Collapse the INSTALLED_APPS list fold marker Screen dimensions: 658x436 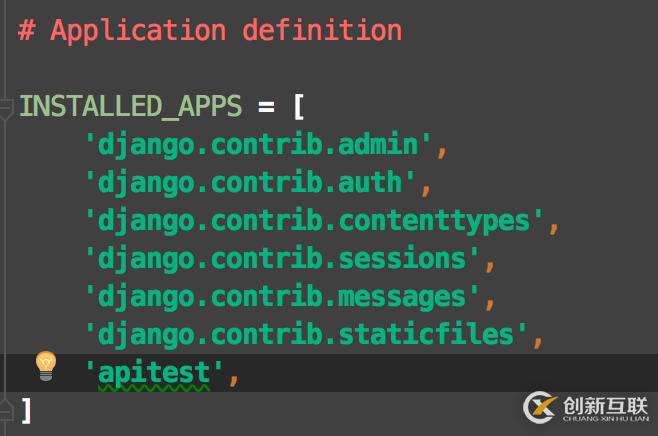coord(5,108)
